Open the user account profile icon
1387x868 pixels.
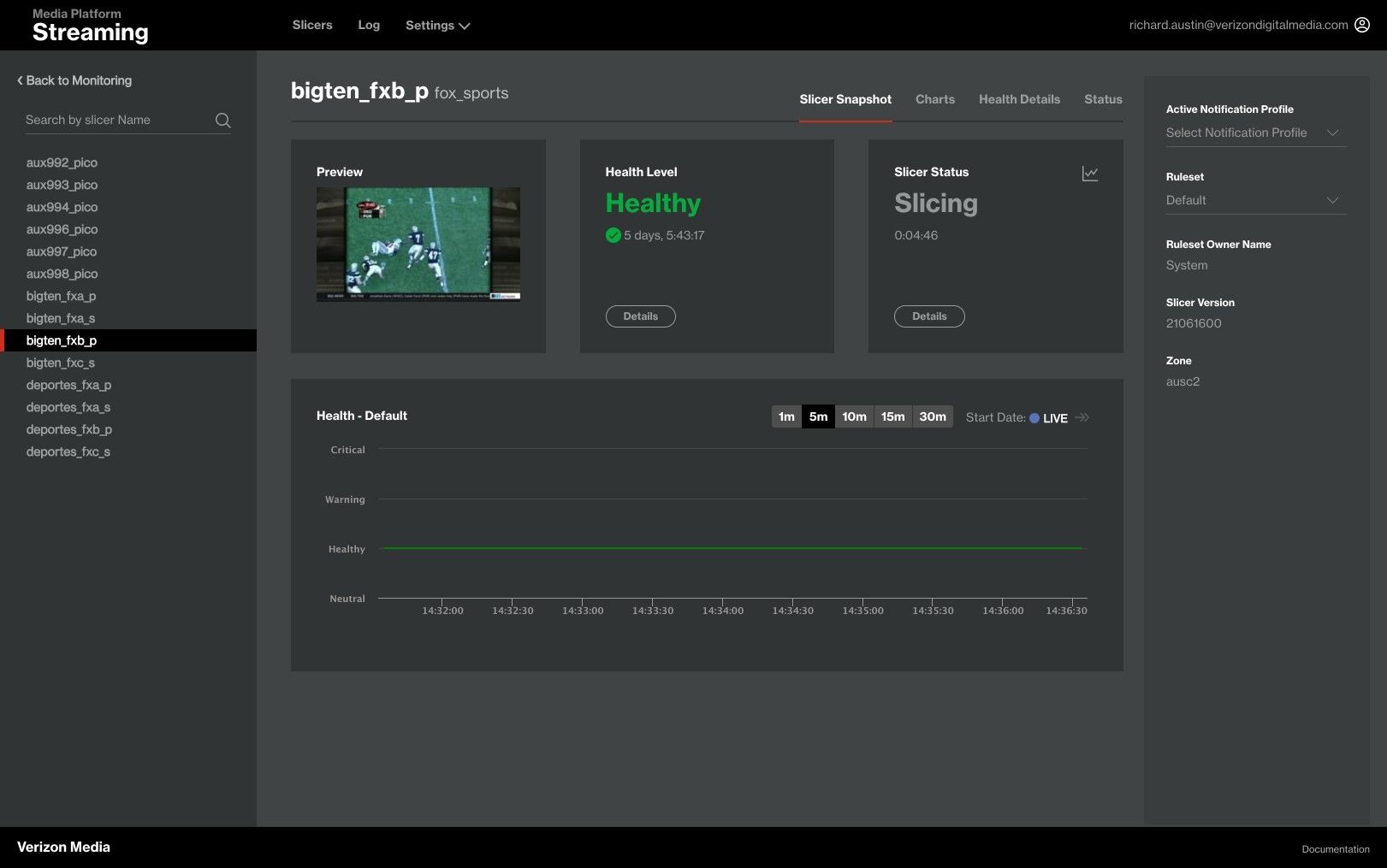coord(1362,25)
